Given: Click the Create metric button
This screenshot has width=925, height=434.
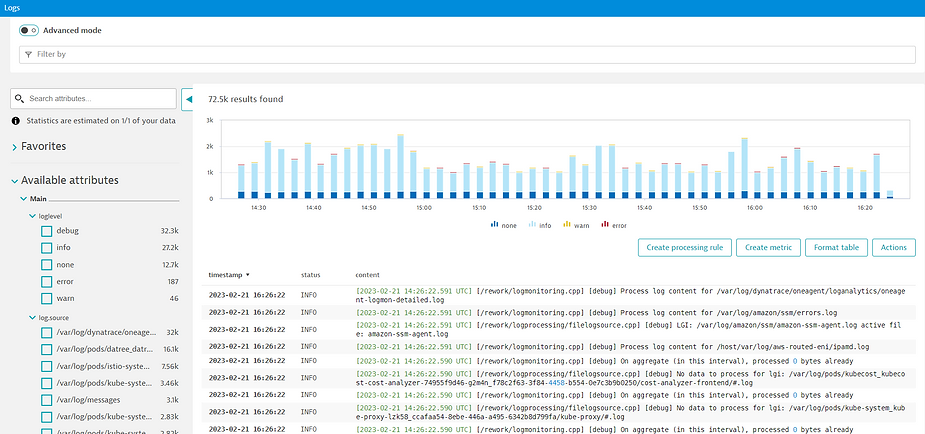Looking at the screenshot, I should [769, 248].
